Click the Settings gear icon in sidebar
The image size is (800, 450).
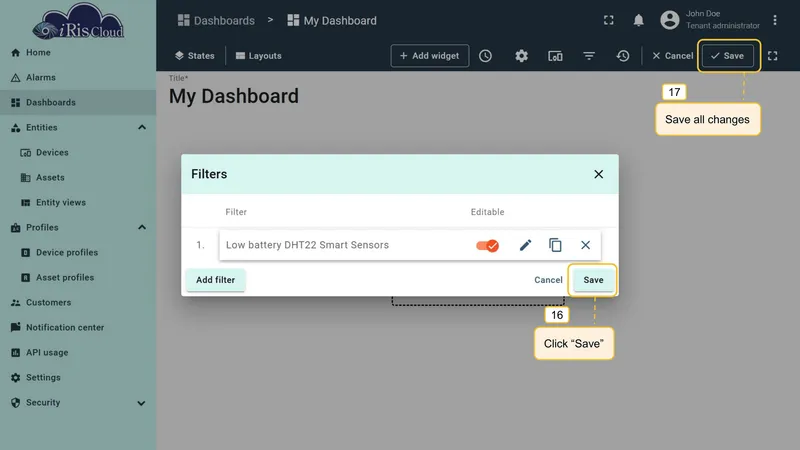tap(15, 378)
